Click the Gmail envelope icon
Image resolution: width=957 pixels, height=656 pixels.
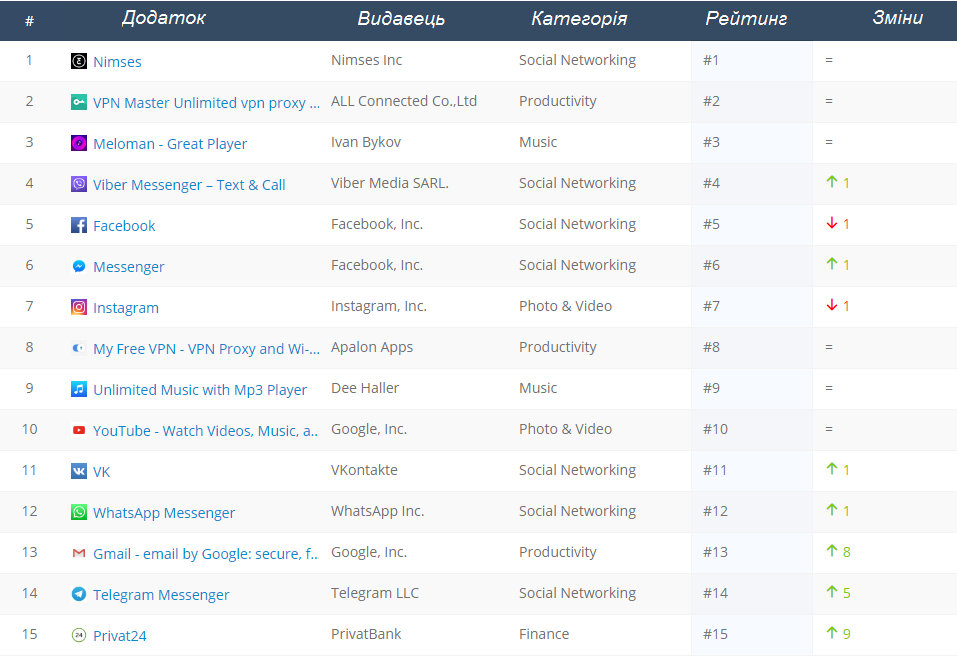click(x=79, y=553)
